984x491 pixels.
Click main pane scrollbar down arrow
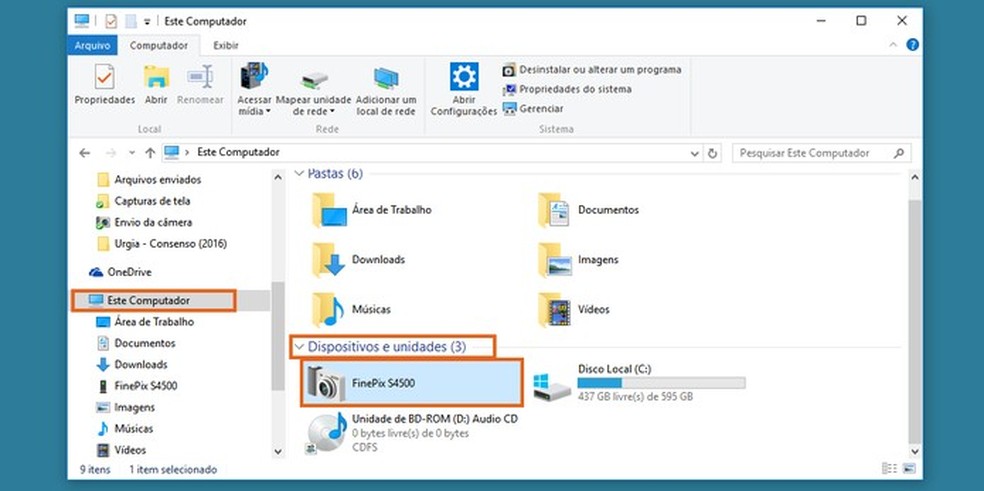click(914, 451)
